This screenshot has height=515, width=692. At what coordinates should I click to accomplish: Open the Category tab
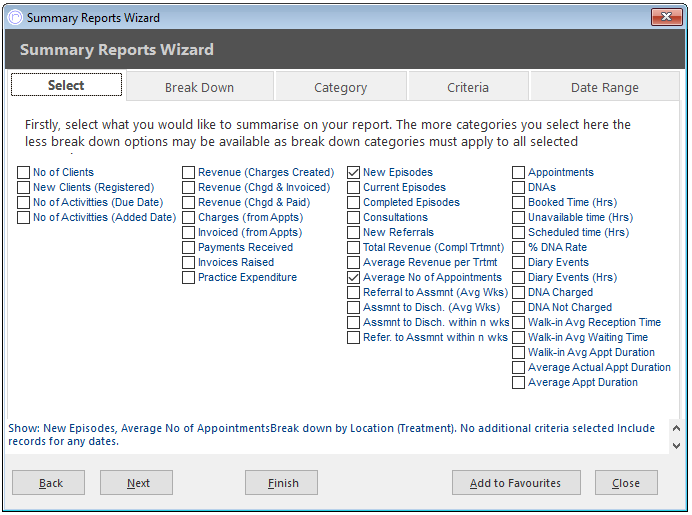[340, 87]
